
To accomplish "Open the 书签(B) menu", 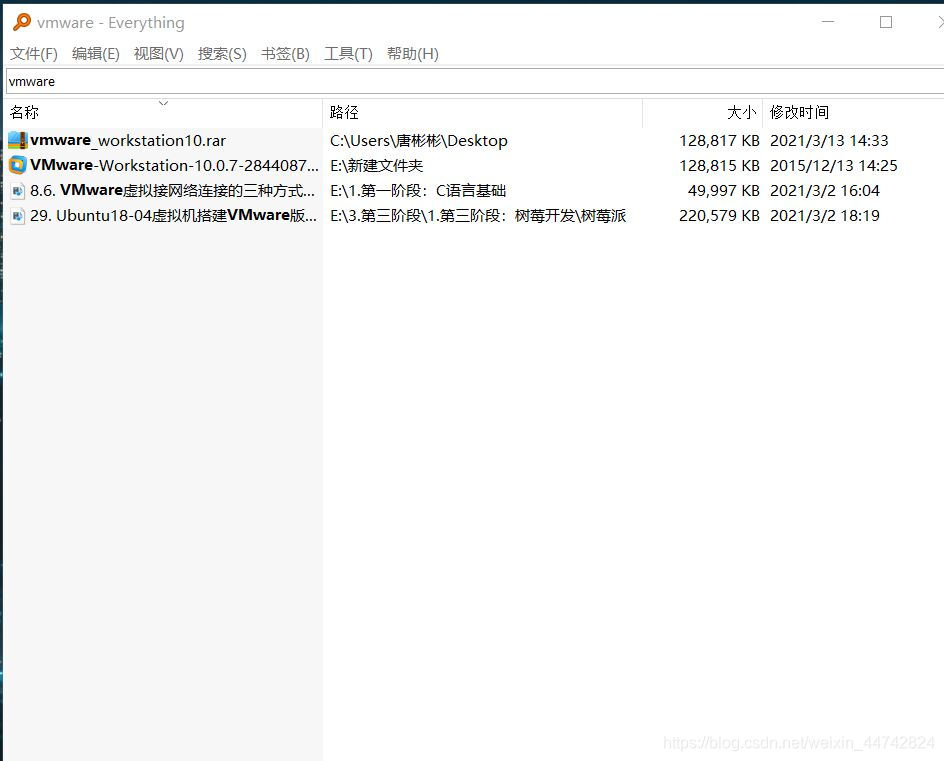I will pyautogui.click(x=285, y=54).
